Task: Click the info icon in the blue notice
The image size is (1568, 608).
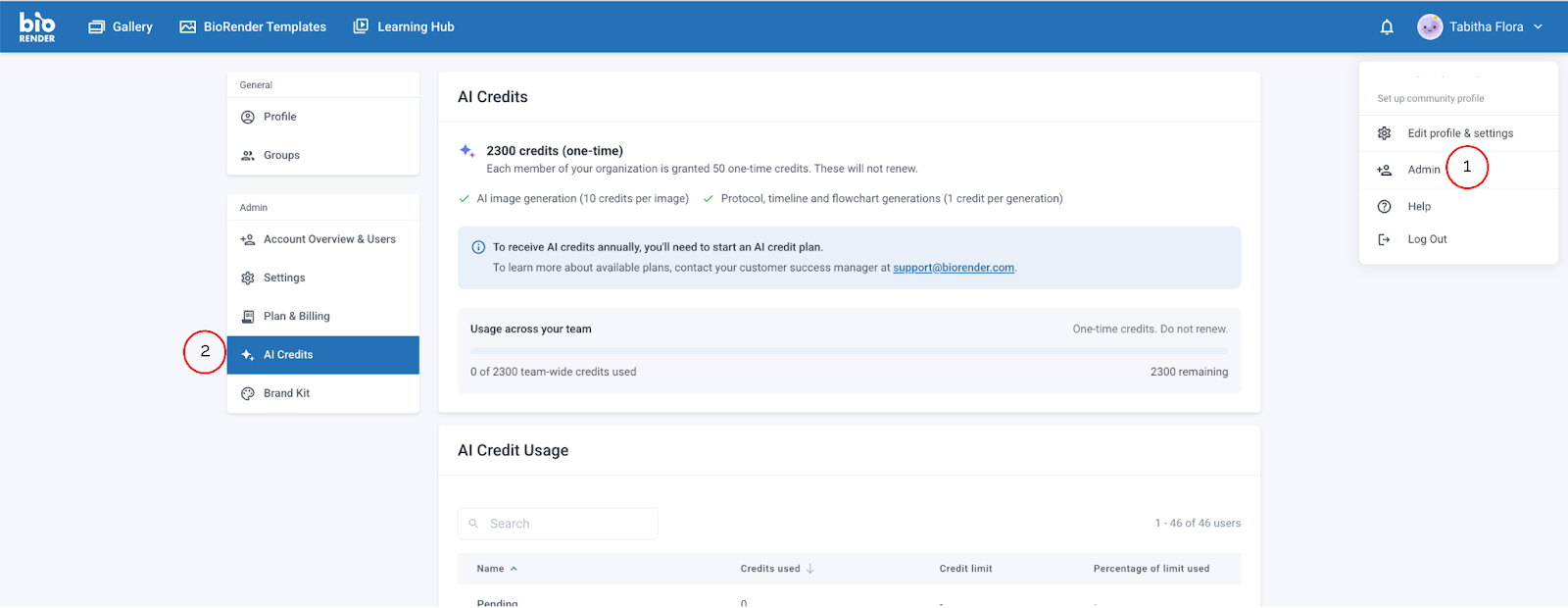Action: [x=478, y=247]
